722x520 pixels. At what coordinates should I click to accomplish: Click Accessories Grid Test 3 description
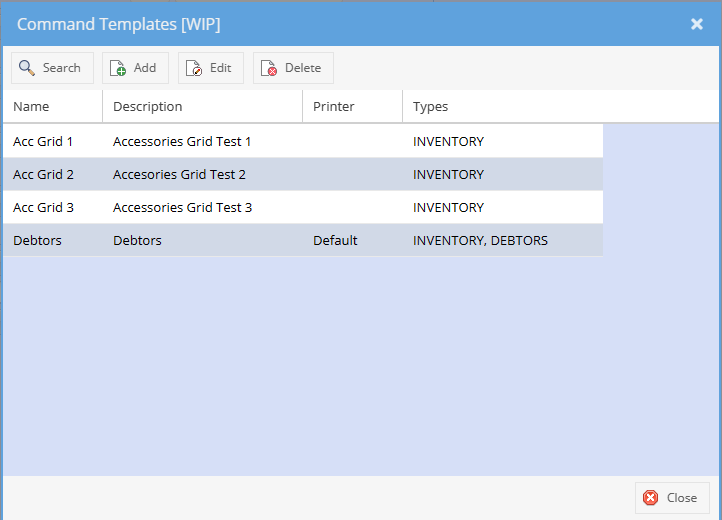point(182,207)
